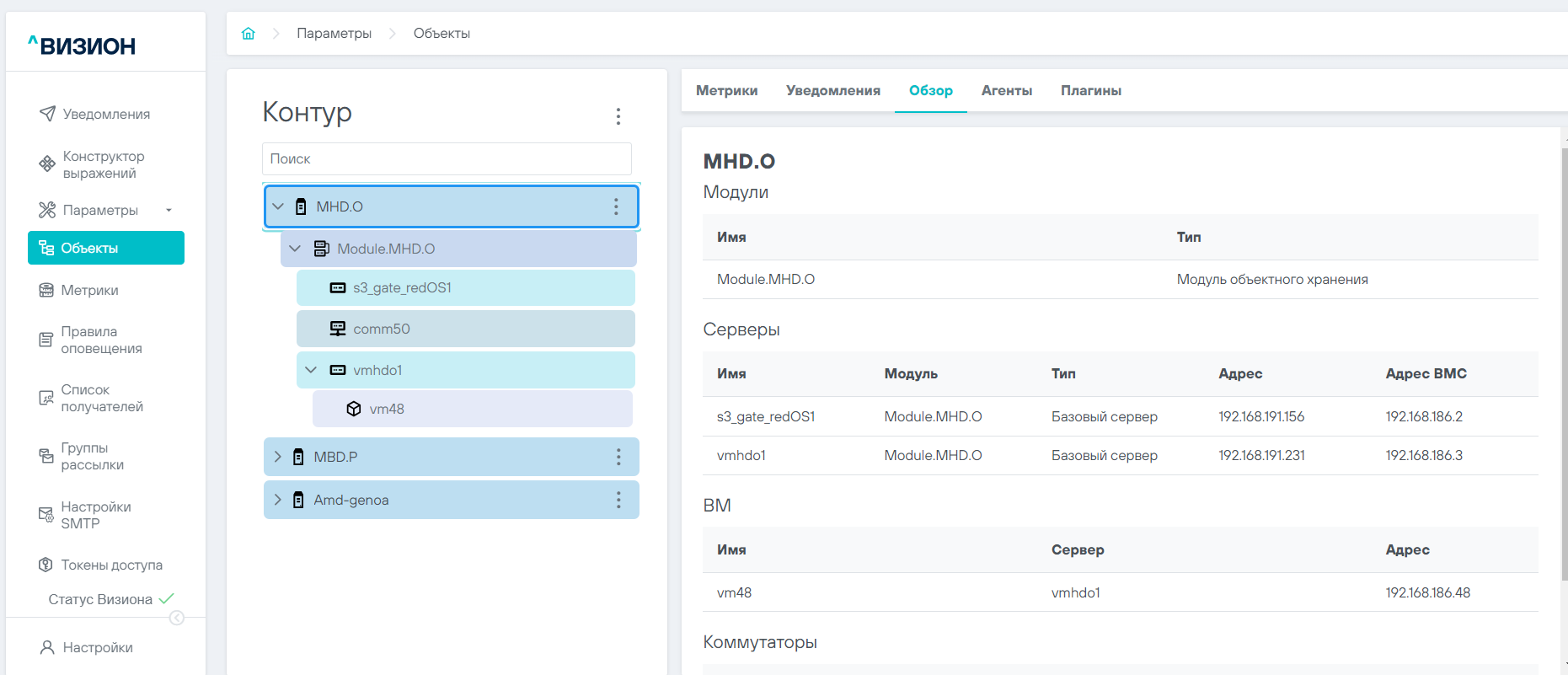
Task: Click the comm50 switch icon
Action: pyautogui.click(x=338, y=329)
